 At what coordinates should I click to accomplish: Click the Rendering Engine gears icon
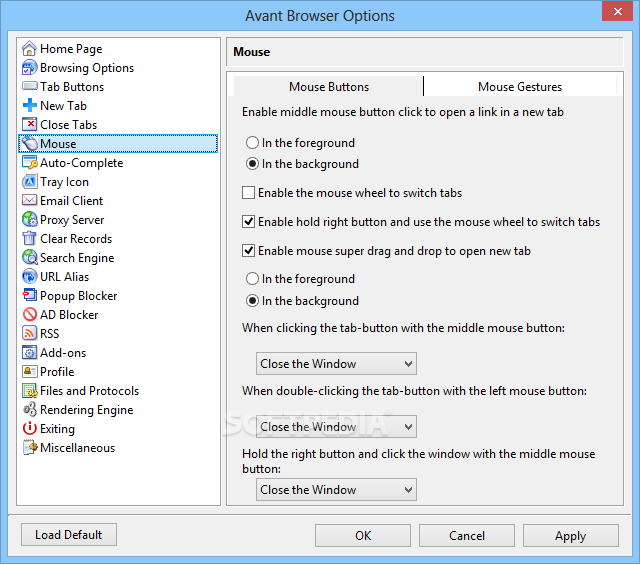29,409
